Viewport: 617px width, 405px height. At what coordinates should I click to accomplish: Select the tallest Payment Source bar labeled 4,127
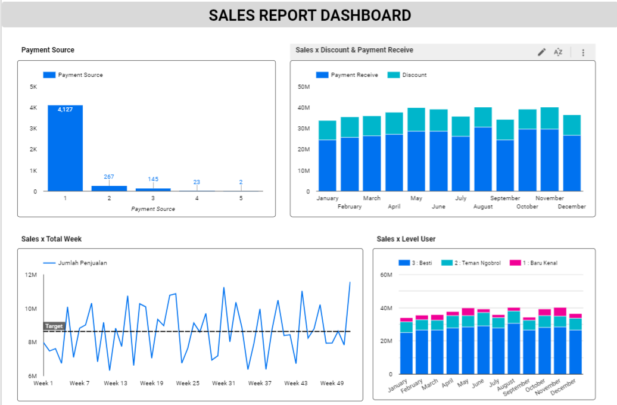65,147
